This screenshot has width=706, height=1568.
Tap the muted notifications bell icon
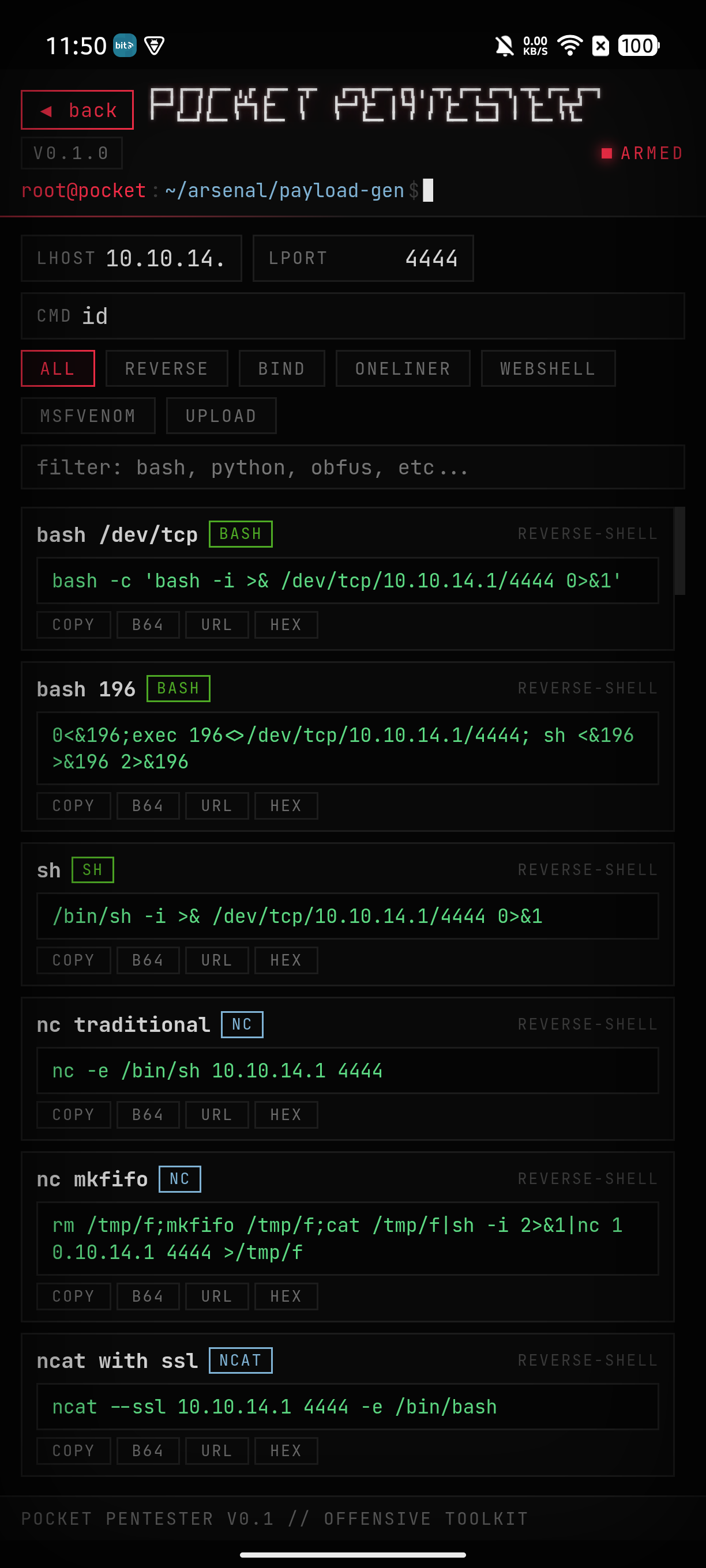(504, 46)
